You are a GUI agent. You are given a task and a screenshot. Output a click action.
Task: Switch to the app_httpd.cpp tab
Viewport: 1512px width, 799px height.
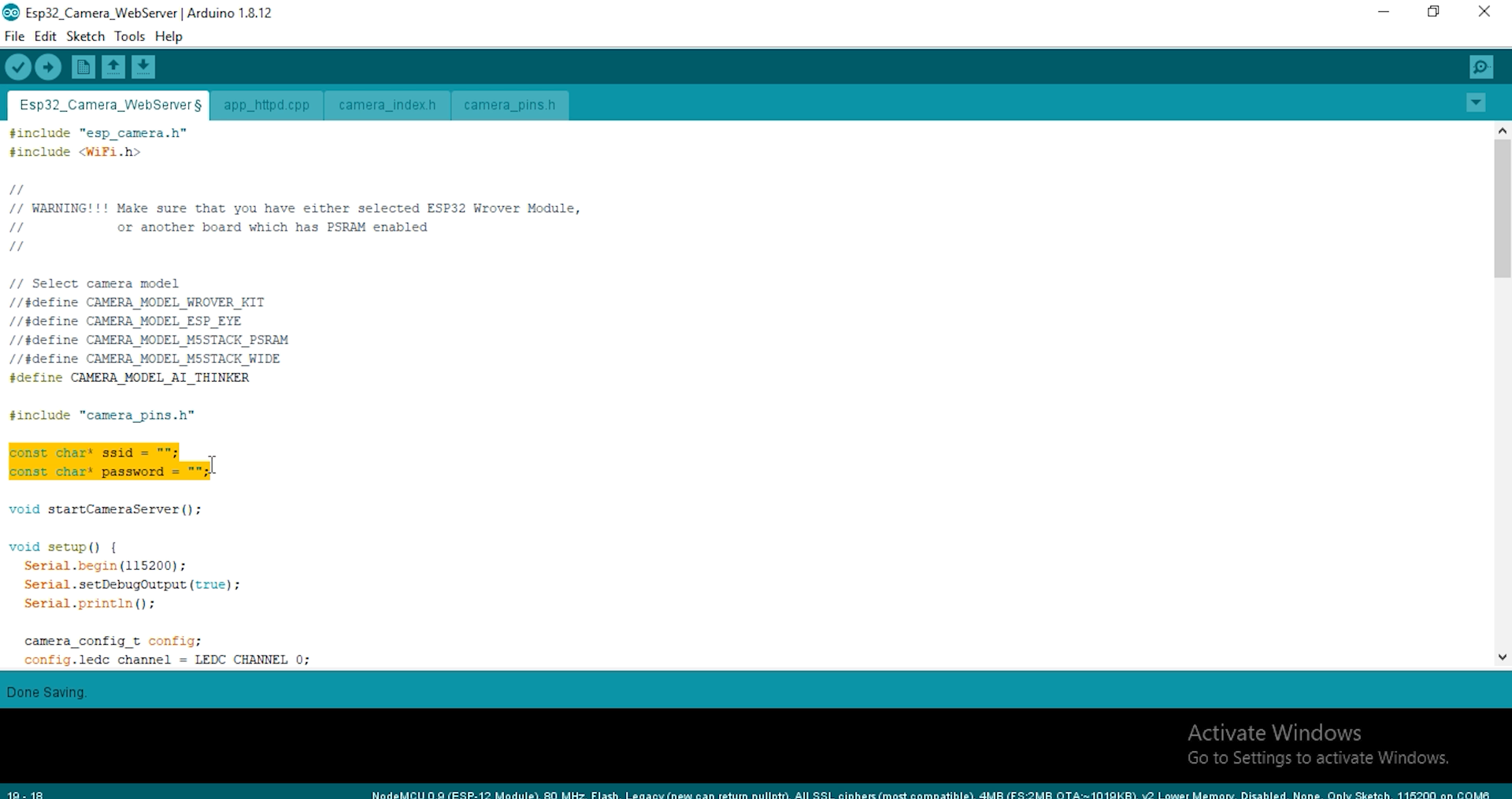pos(266,105)
